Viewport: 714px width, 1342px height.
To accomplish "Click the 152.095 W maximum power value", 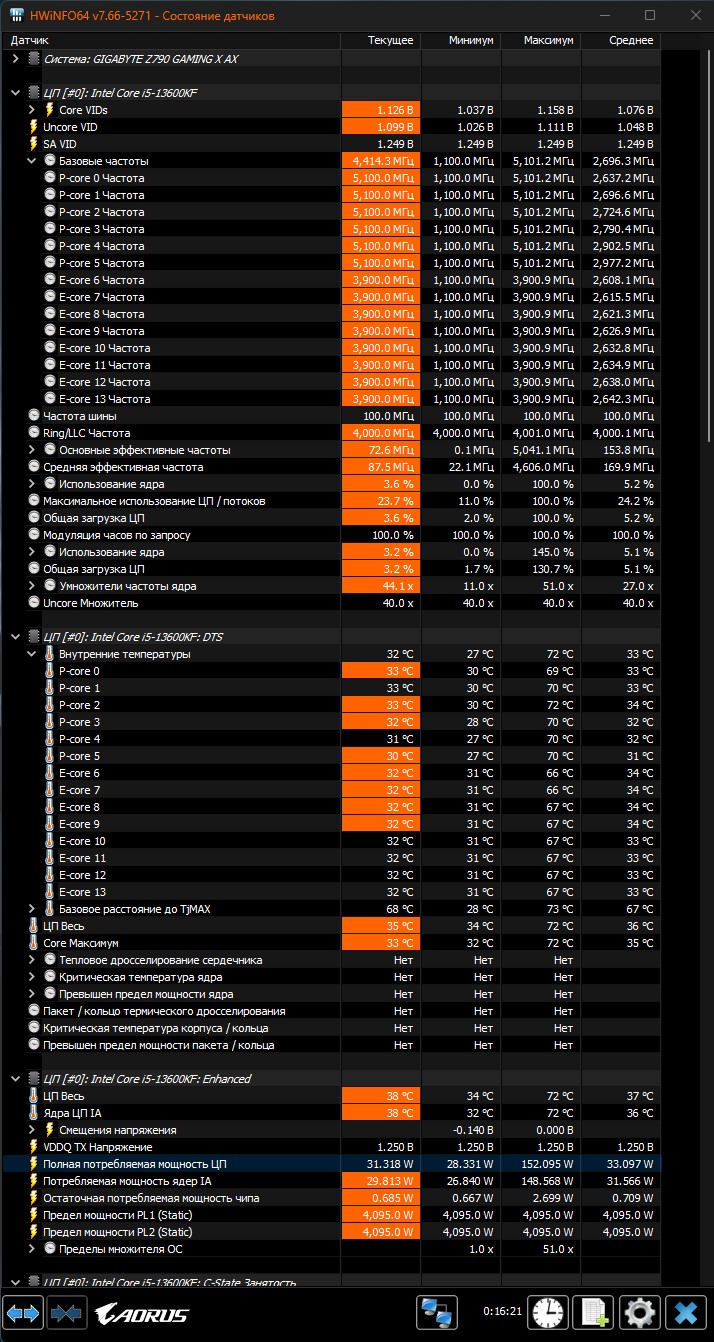I will coord(546,1164).
